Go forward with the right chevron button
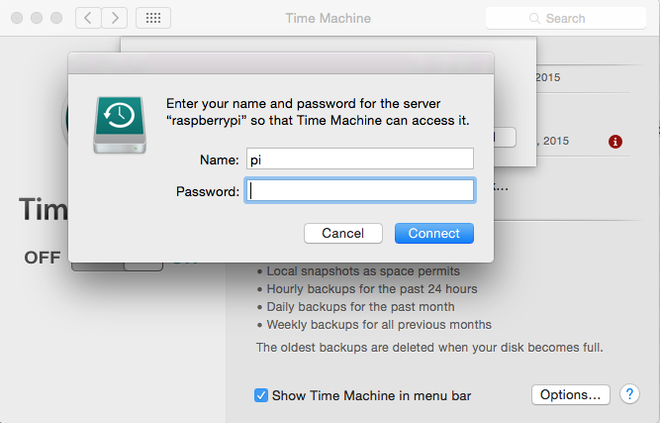The height and width of the screenshot is (423, 660). pyautogui.click(x=114, y=18)
